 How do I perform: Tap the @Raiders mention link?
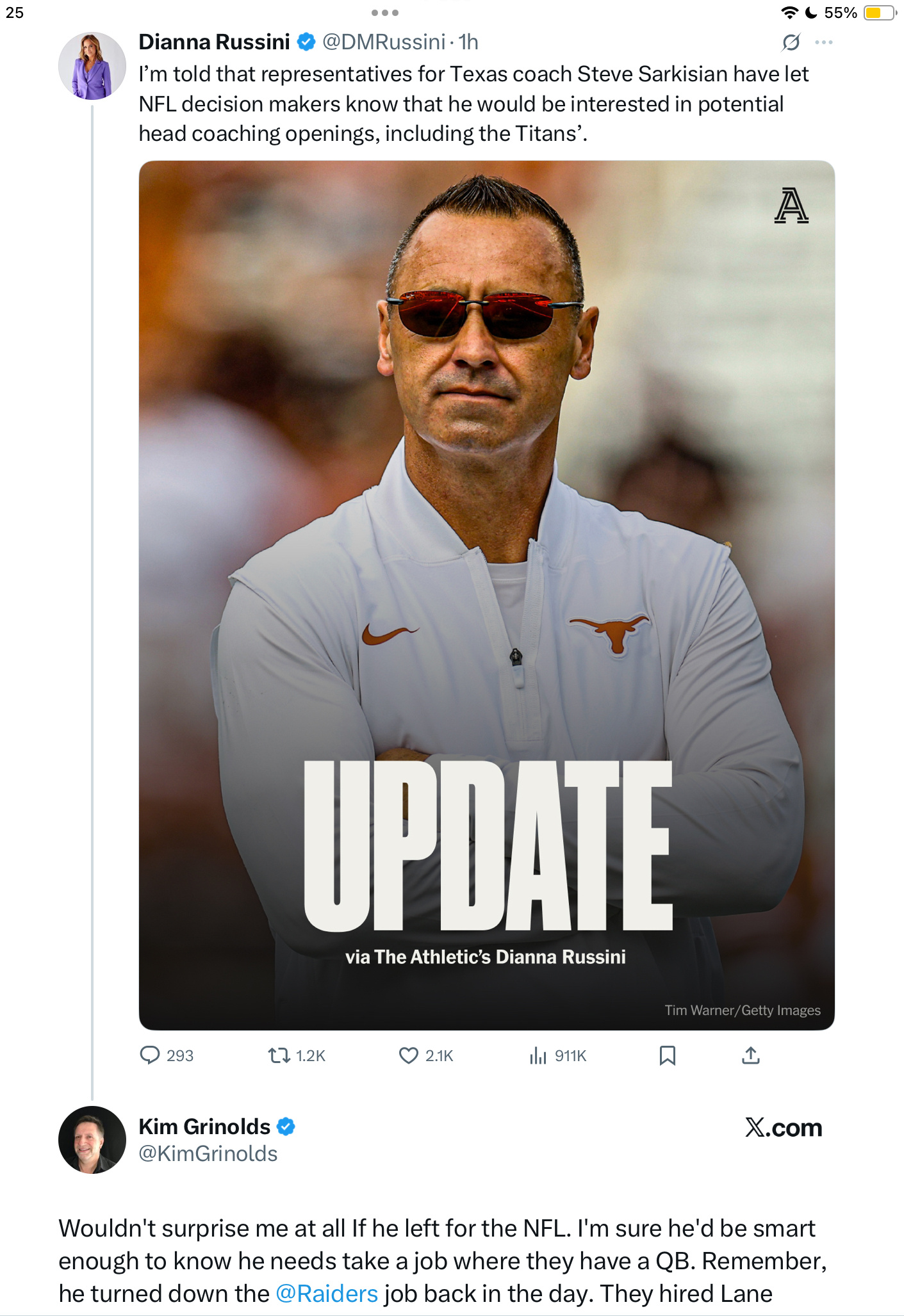coord(327,1293)
